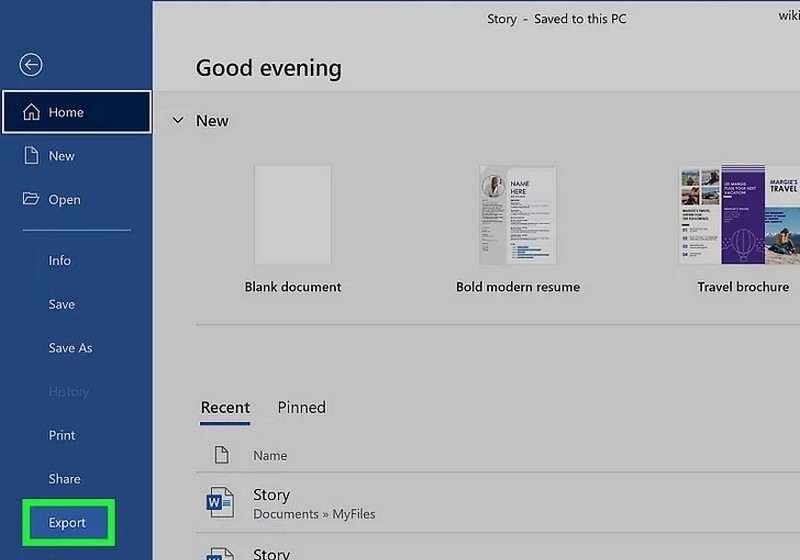The image size is (800, 560).
Task: Open the Export page
Action: pyautogui.click(x=67, y=523)
